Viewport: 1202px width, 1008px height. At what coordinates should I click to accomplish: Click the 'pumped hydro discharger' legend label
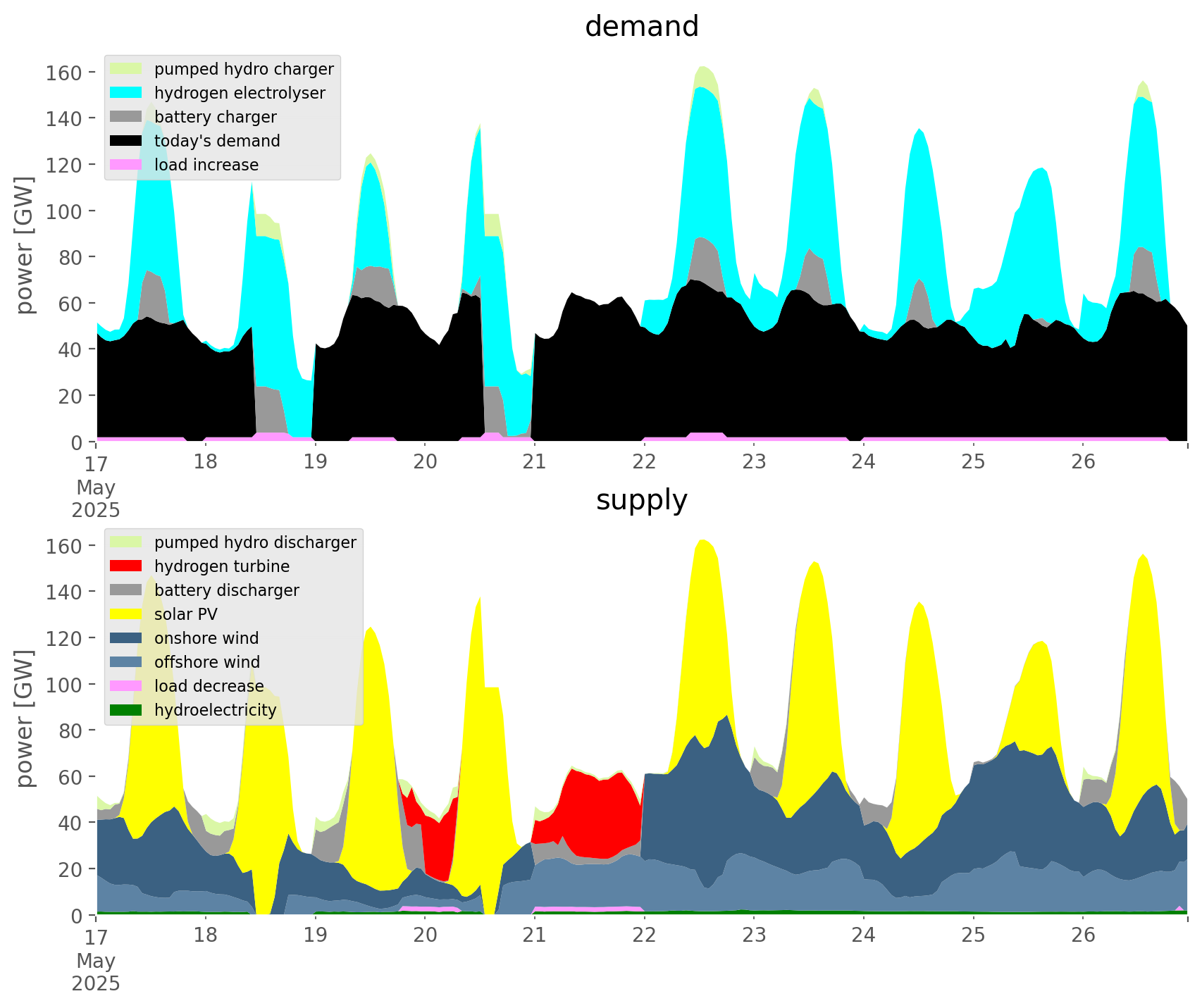255,542
